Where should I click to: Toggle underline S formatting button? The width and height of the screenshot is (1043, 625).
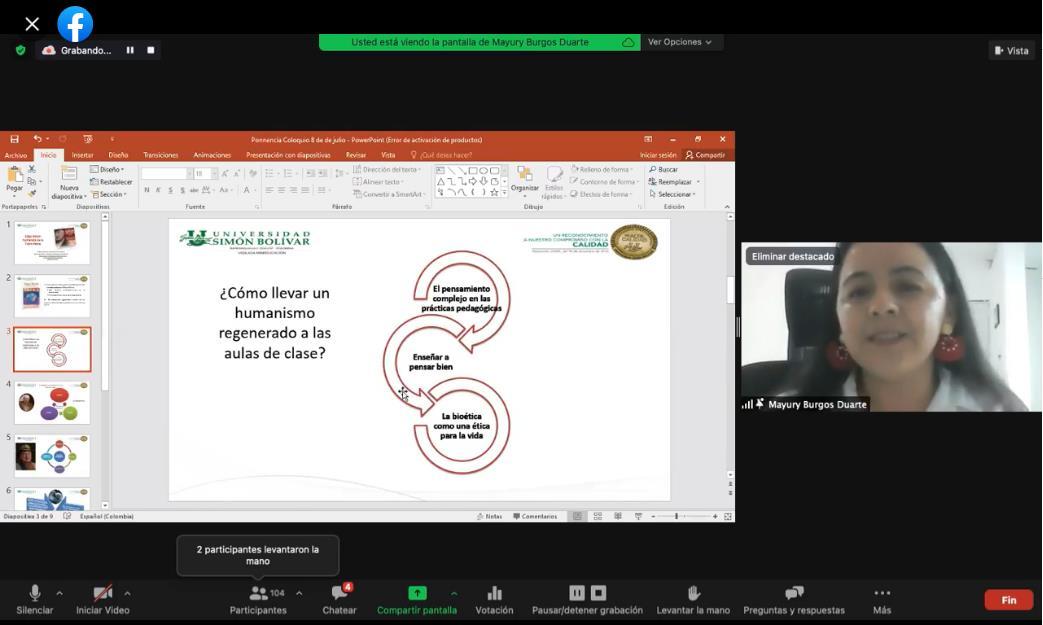[x=170, y=190]
